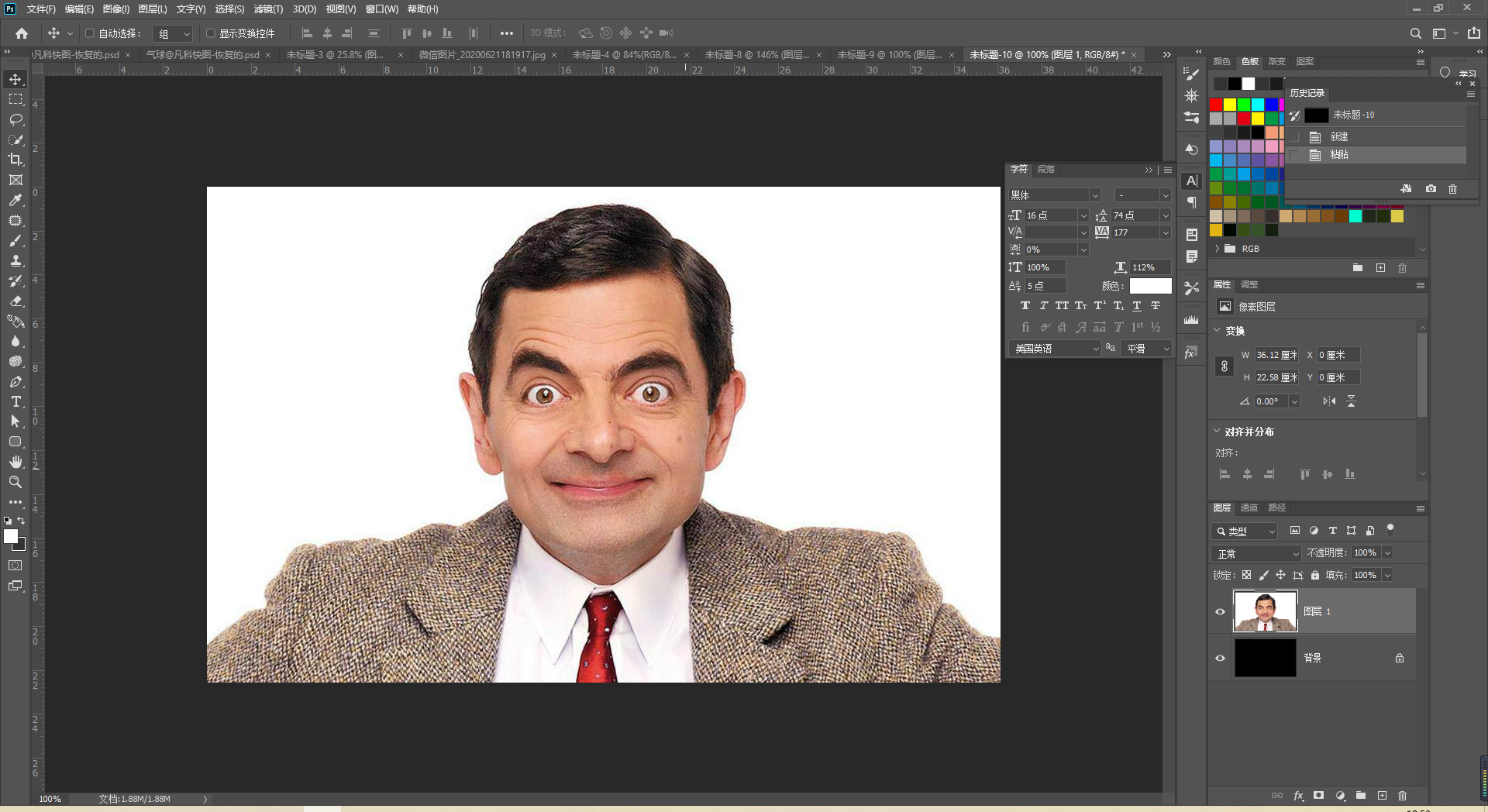
Task: Select the Hand tool
Action: (x=15, y=462)
